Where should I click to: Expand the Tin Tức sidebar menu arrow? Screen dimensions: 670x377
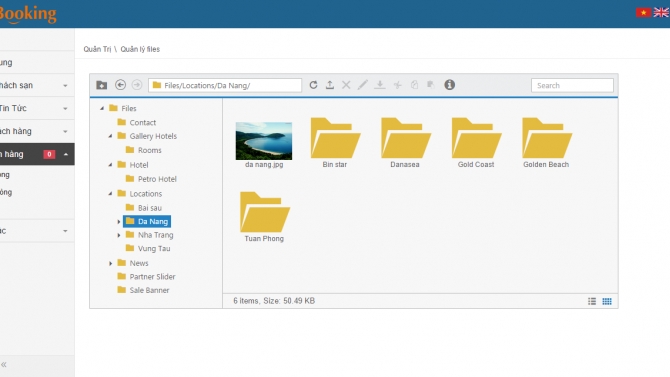click(x=65, y=109)
